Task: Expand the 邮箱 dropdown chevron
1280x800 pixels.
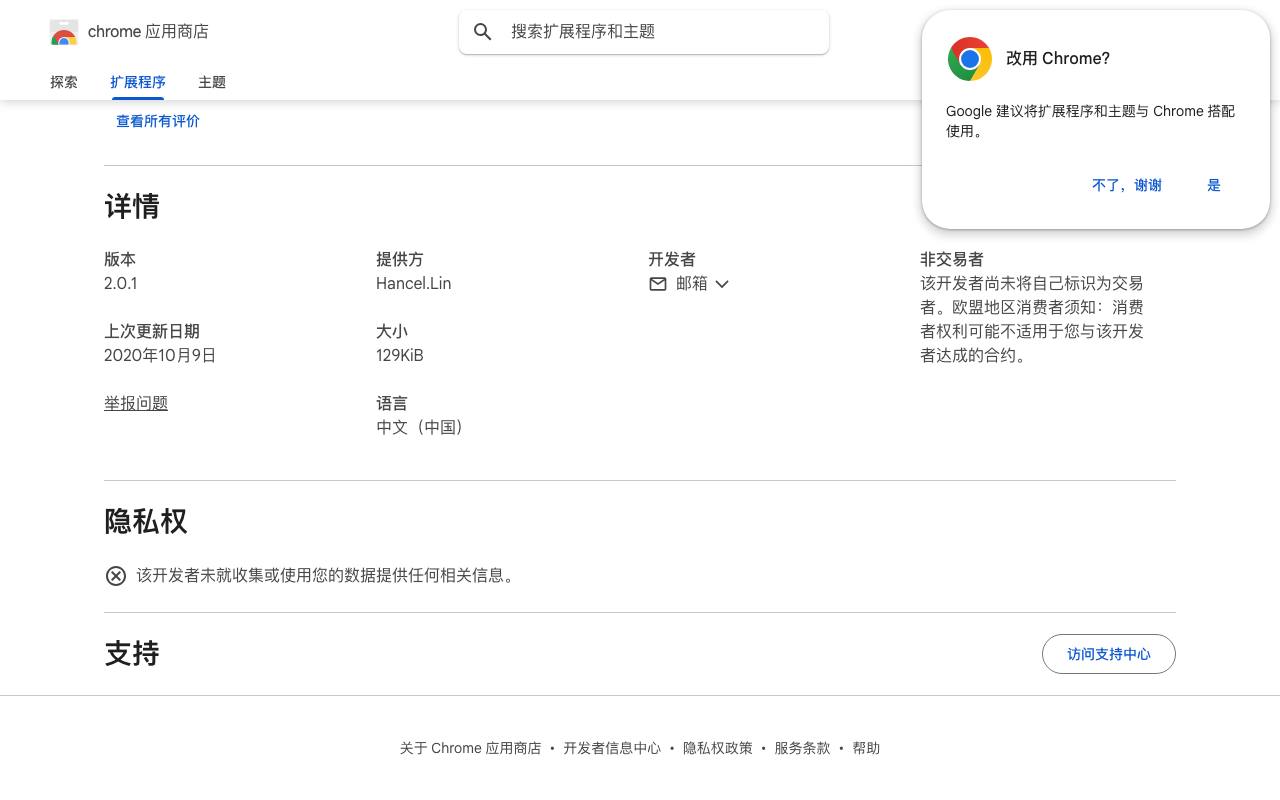Action: point(722,284)
